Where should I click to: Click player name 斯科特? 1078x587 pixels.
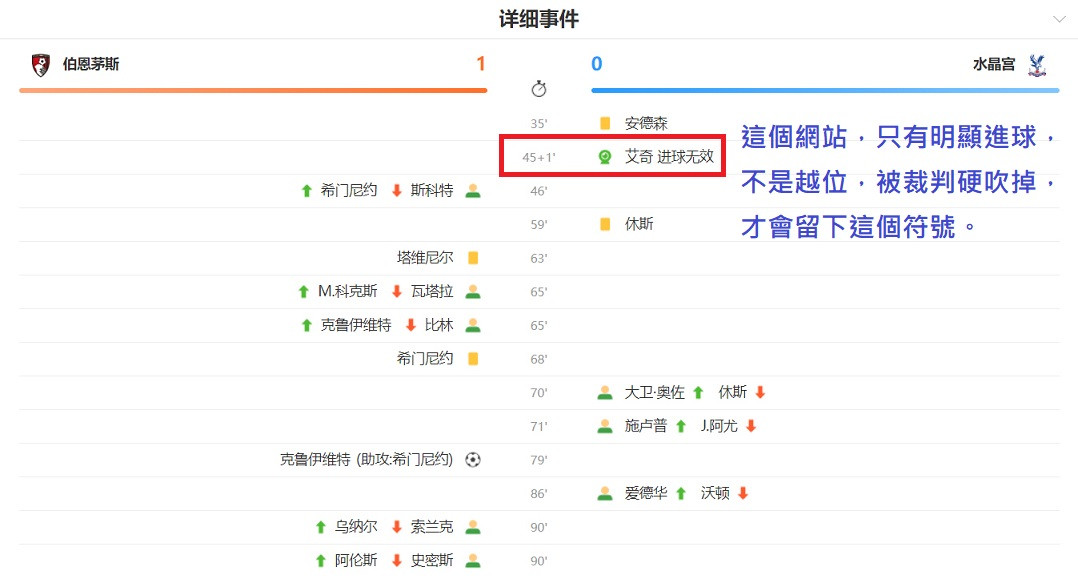432,190
